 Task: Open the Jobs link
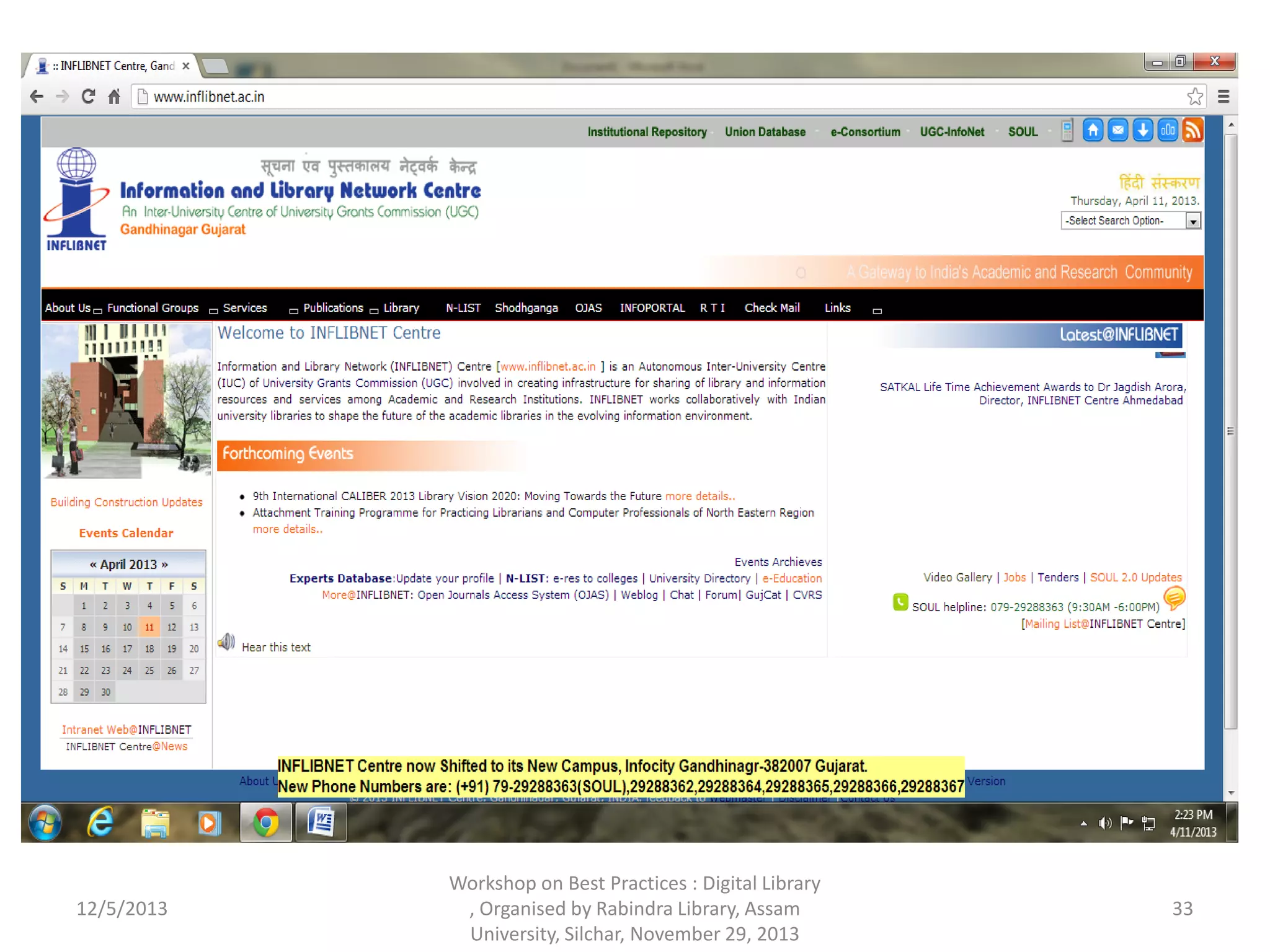[x=1015, y=578]
